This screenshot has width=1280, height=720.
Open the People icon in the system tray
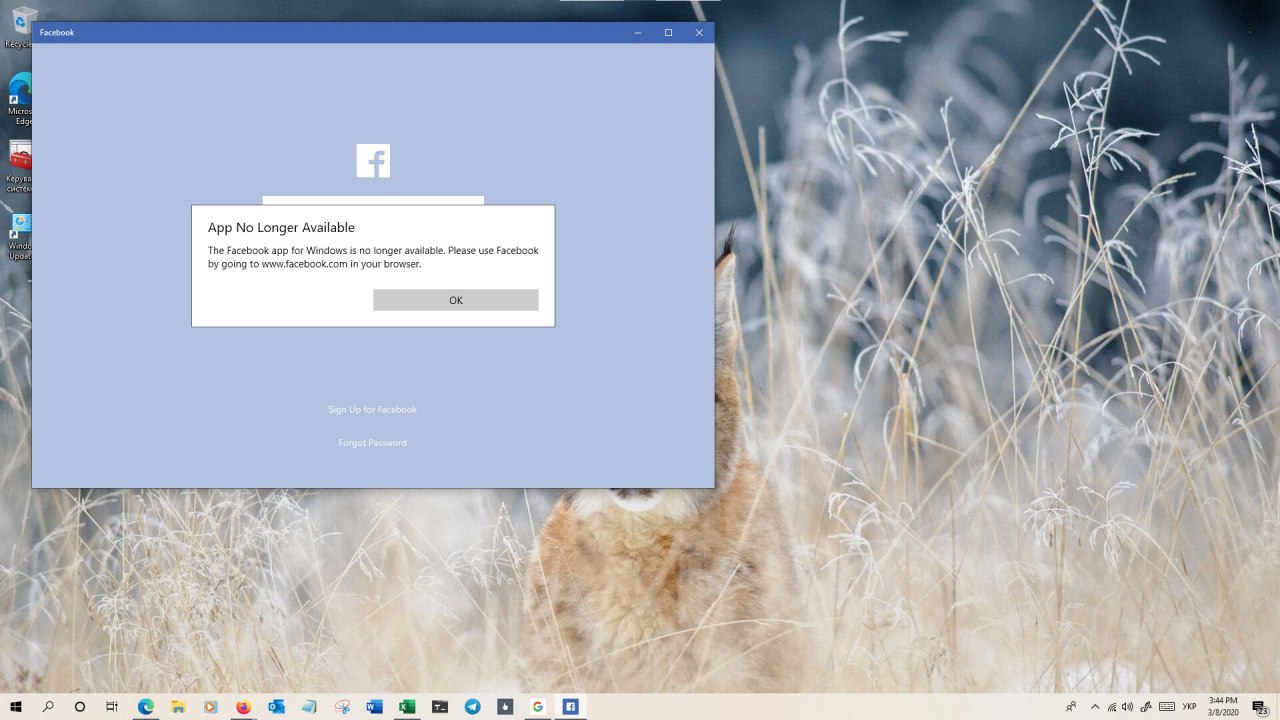[1071, 706]
